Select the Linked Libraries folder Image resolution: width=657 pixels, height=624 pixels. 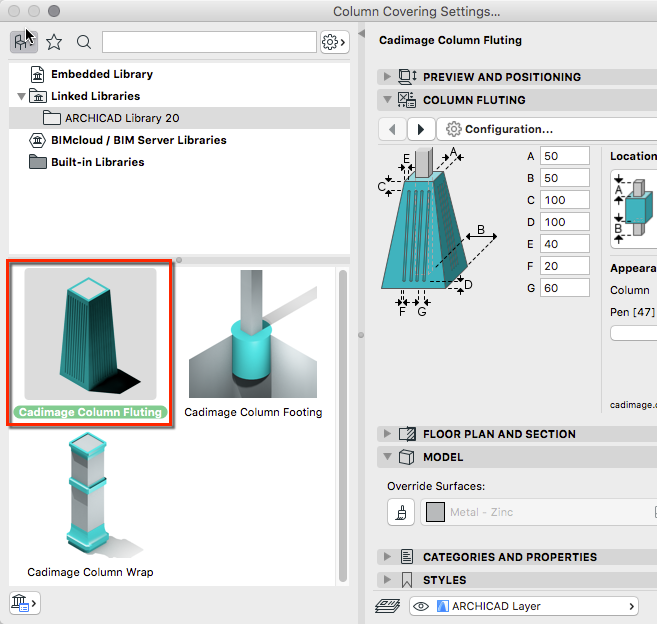click(96, 96)
